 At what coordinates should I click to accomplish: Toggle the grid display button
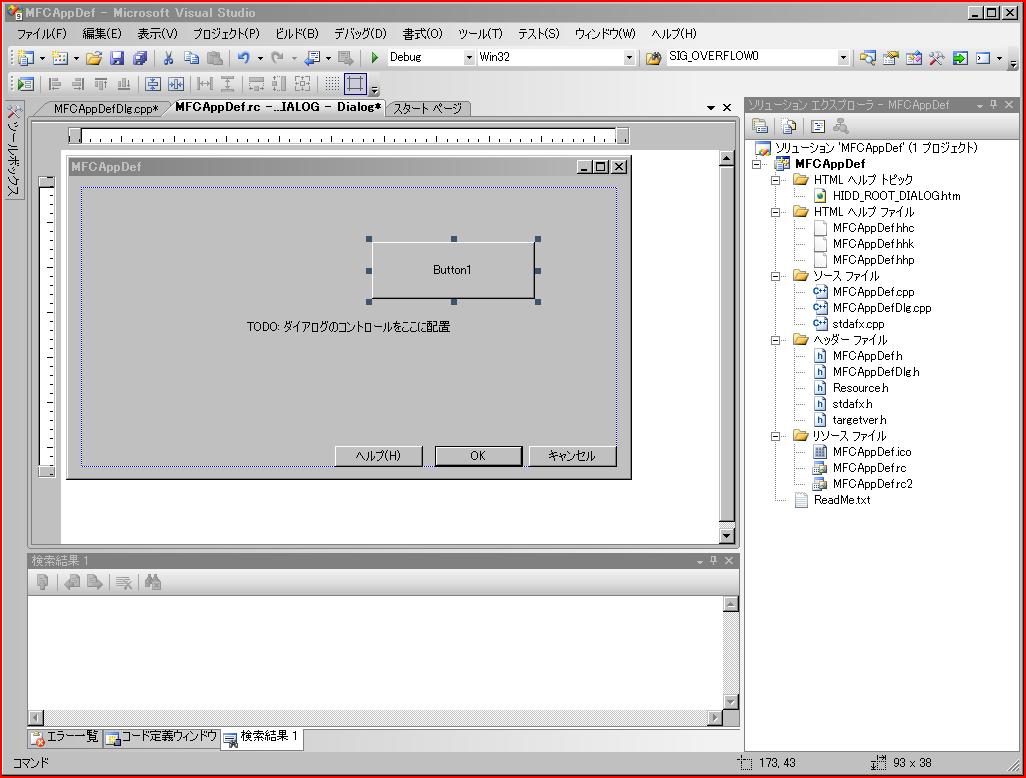(332, 85)
